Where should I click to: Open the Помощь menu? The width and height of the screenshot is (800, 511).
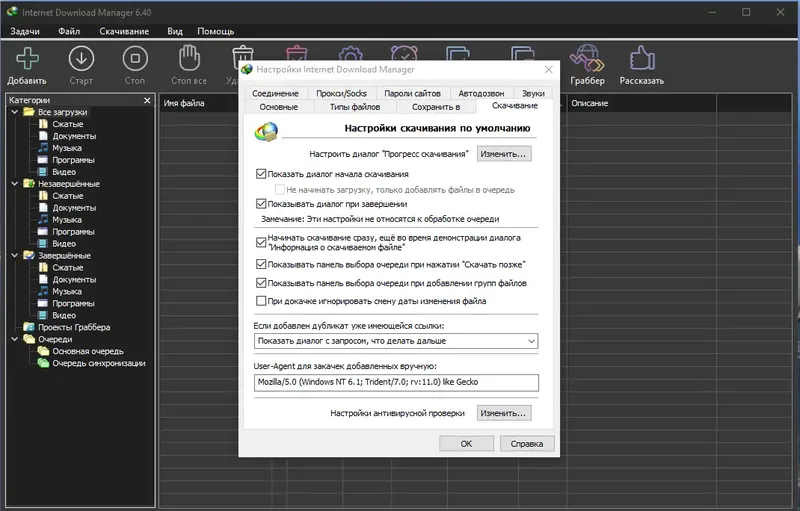215,31
